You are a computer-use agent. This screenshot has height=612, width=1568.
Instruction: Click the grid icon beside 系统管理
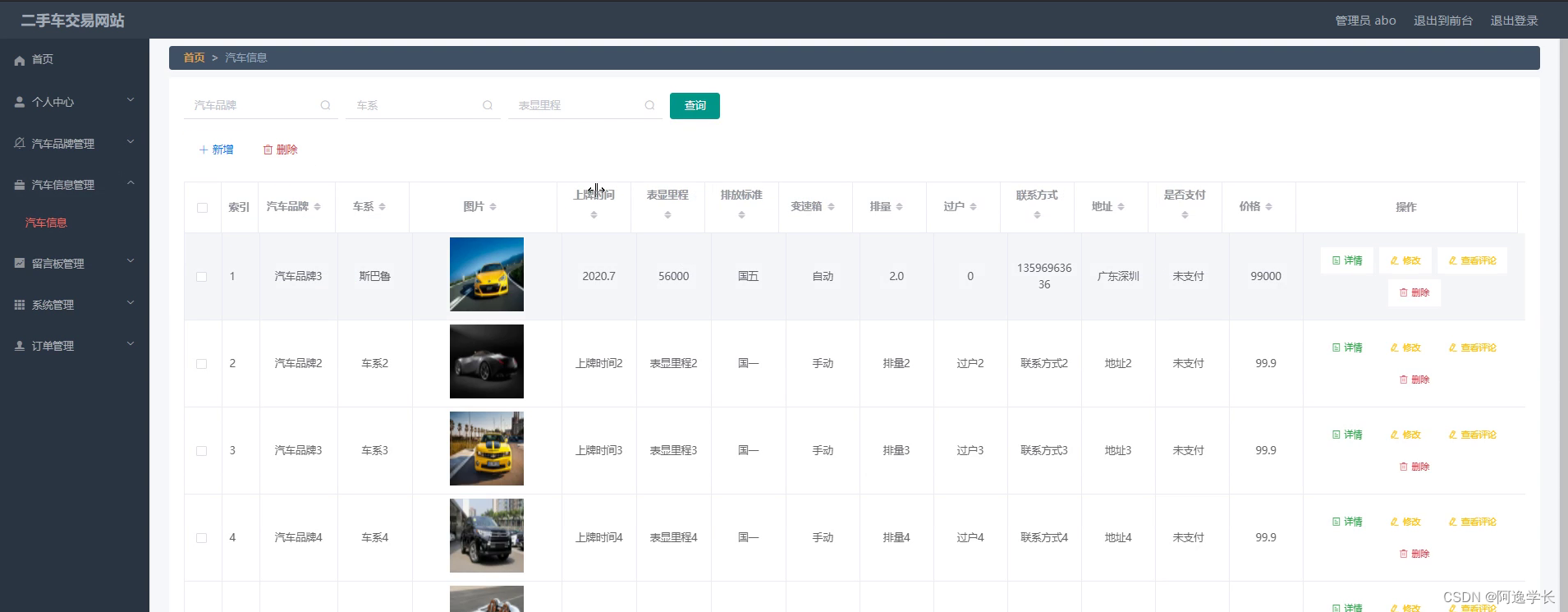(20, 304)
